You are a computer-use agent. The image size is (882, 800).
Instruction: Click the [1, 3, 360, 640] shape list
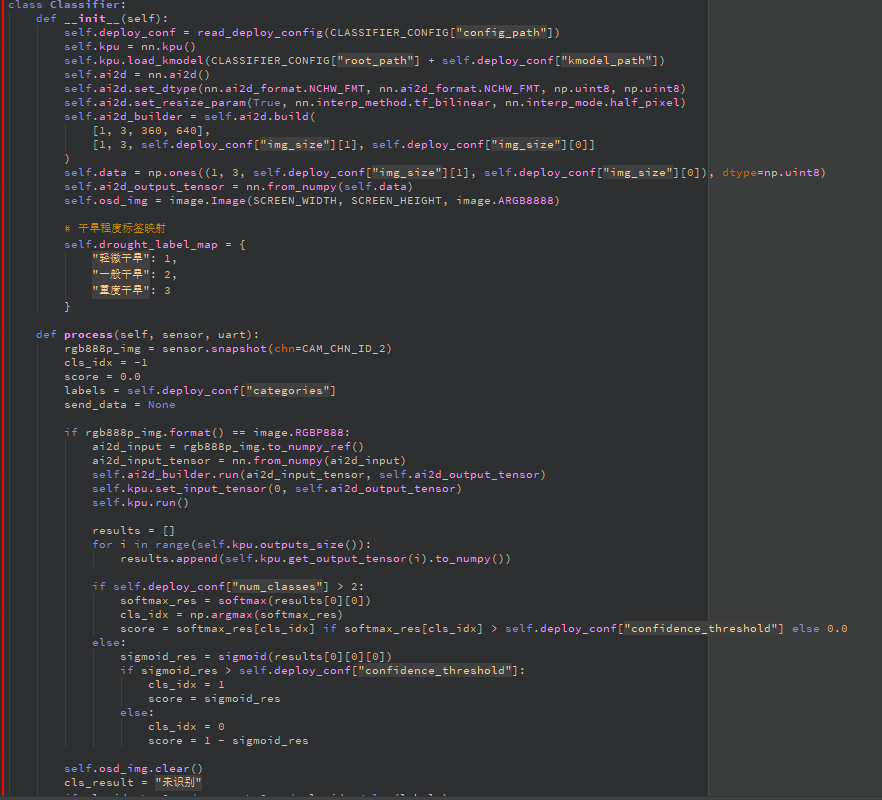152,131
